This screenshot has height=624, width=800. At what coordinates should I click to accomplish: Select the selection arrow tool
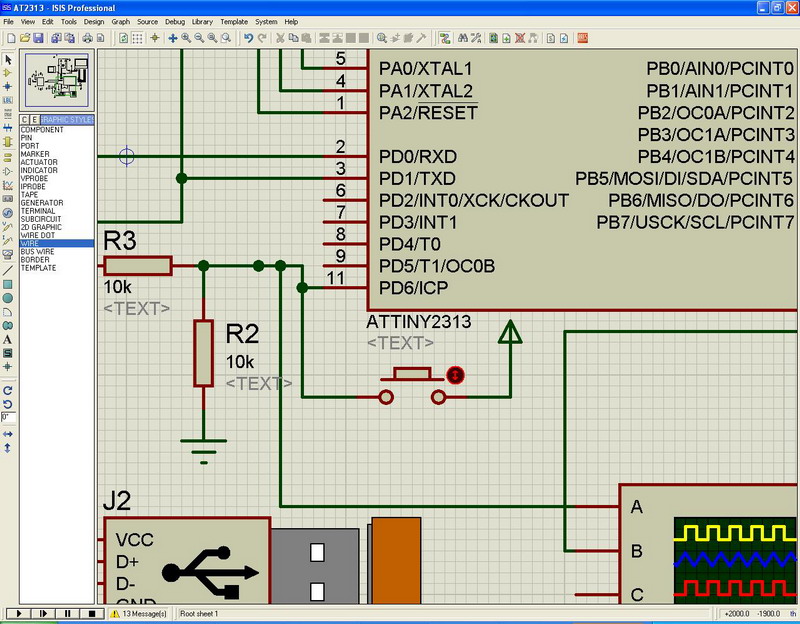pos(7,60)
